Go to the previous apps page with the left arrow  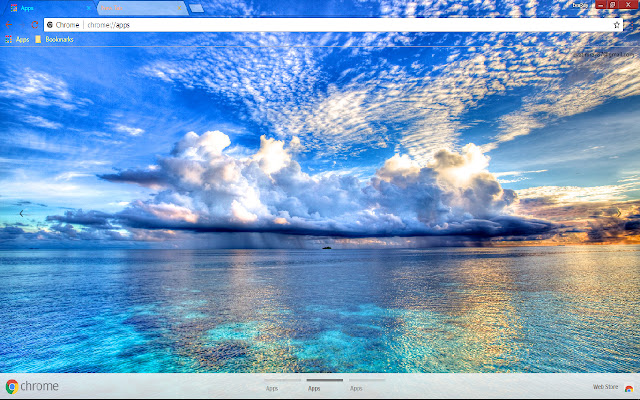coord(21,213)
